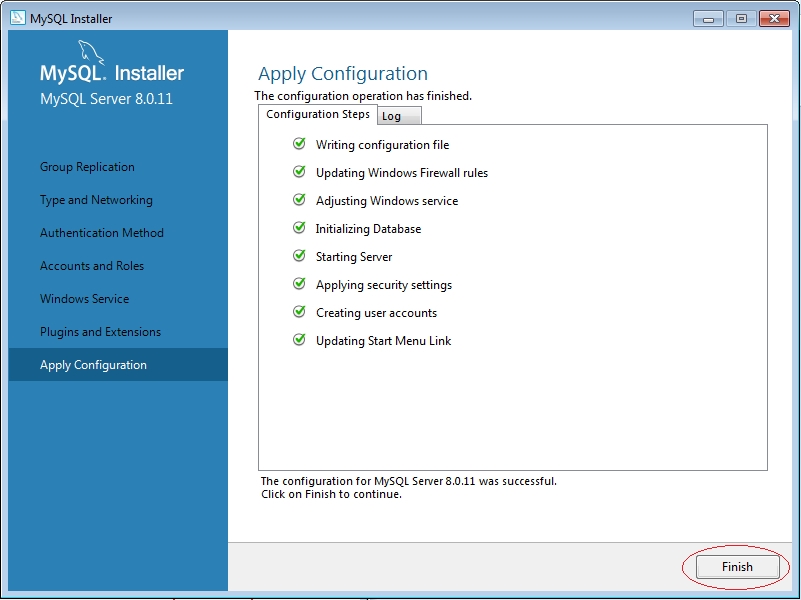Open the Windows Service step
The width and height of the screenshot is (801, 600).
84,299
